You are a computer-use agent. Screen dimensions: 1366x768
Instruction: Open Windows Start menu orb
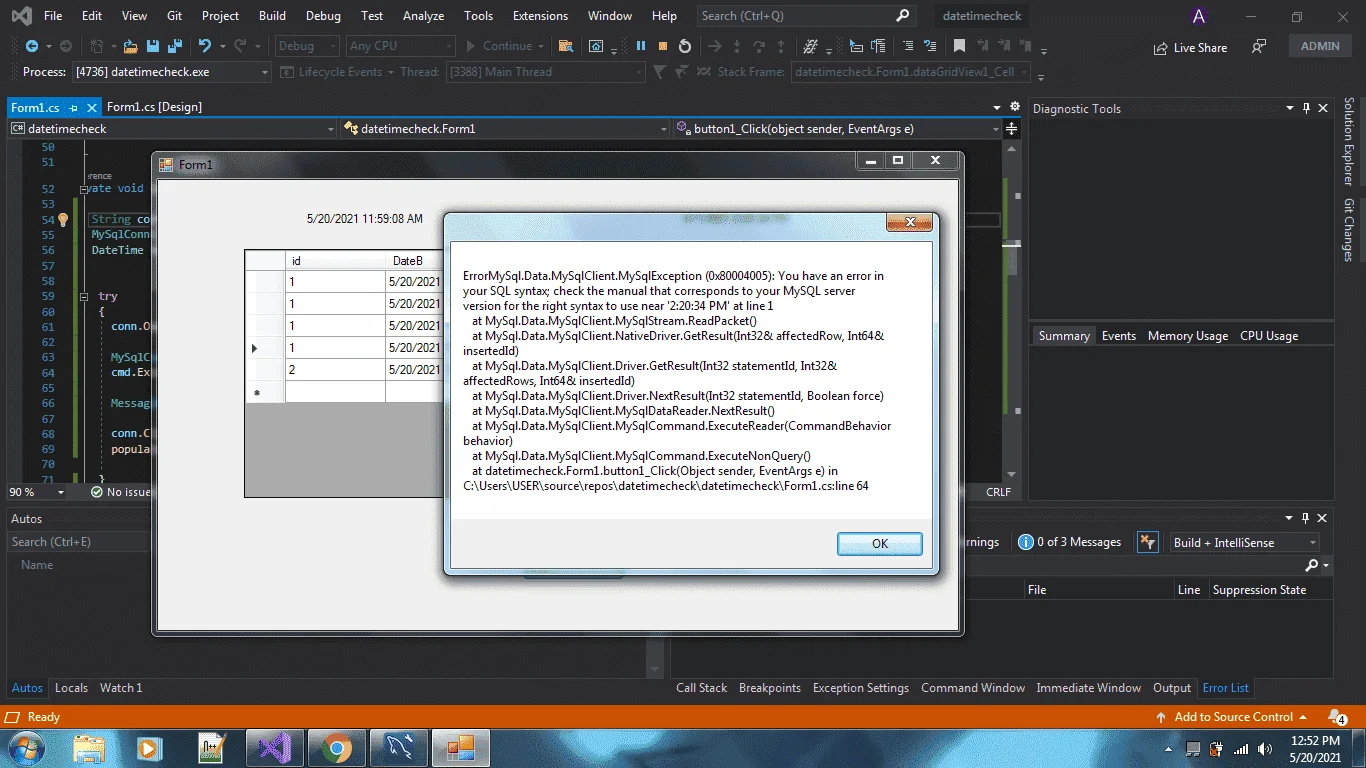(26, 748)
